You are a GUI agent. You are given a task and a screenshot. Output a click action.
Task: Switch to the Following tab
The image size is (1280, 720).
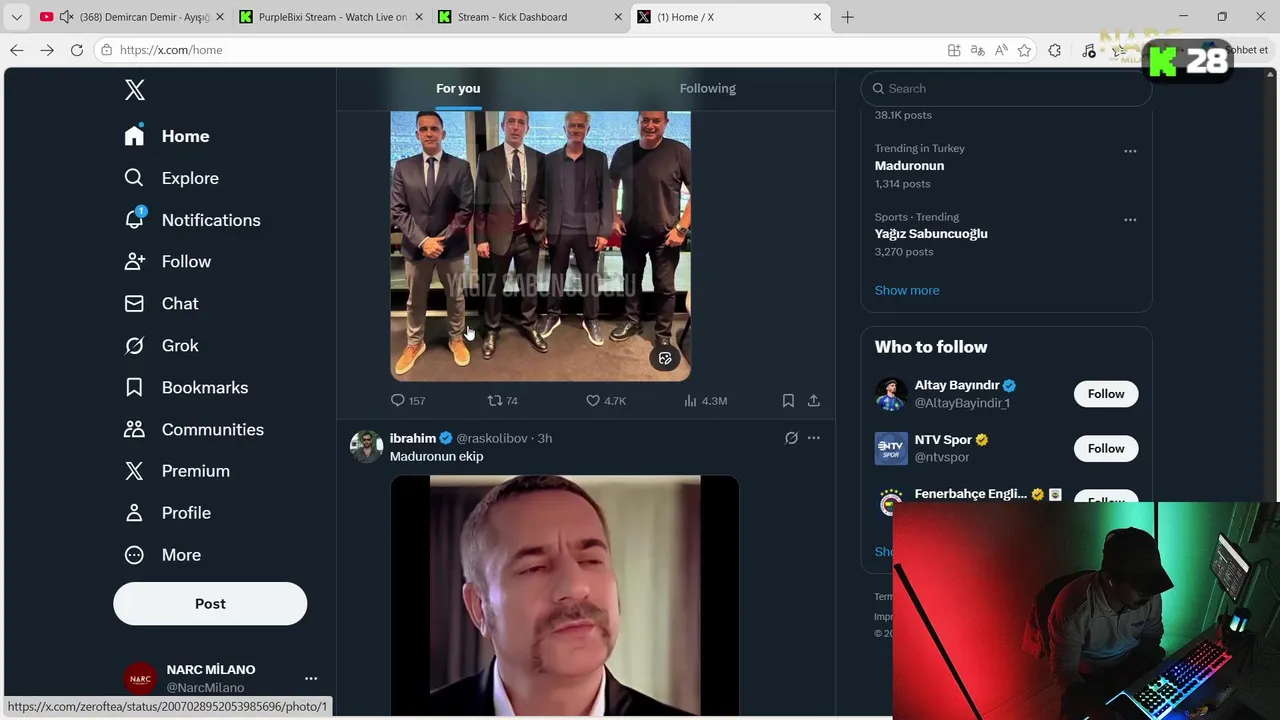point(708,88)
